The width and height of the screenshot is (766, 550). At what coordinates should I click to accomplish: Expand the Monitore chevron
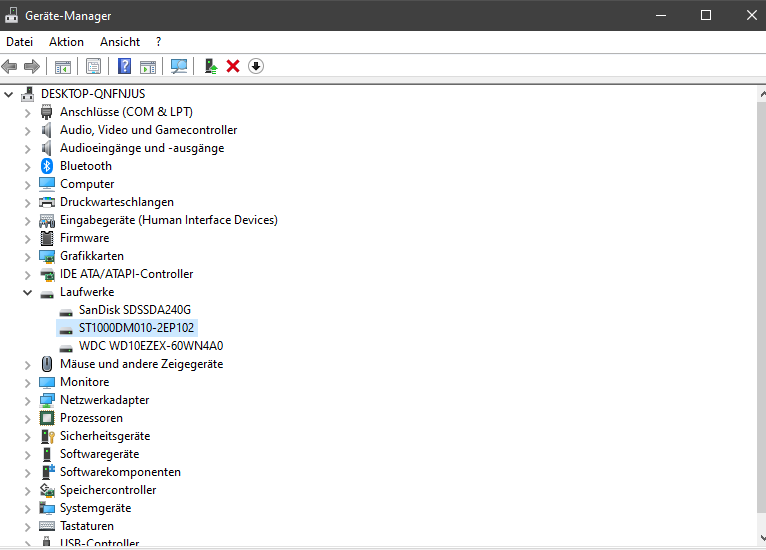point(27,383)
